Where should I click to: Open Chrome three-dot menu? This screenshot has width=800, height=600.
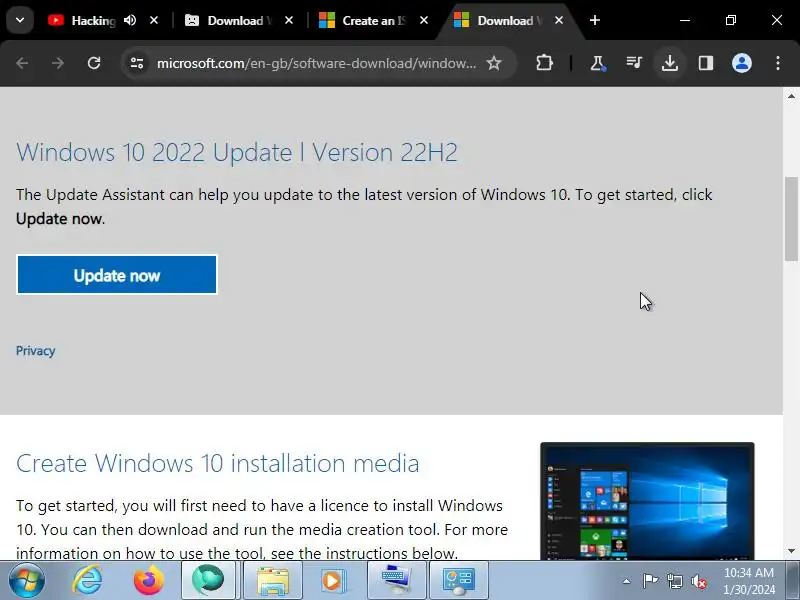click(778, 63)
